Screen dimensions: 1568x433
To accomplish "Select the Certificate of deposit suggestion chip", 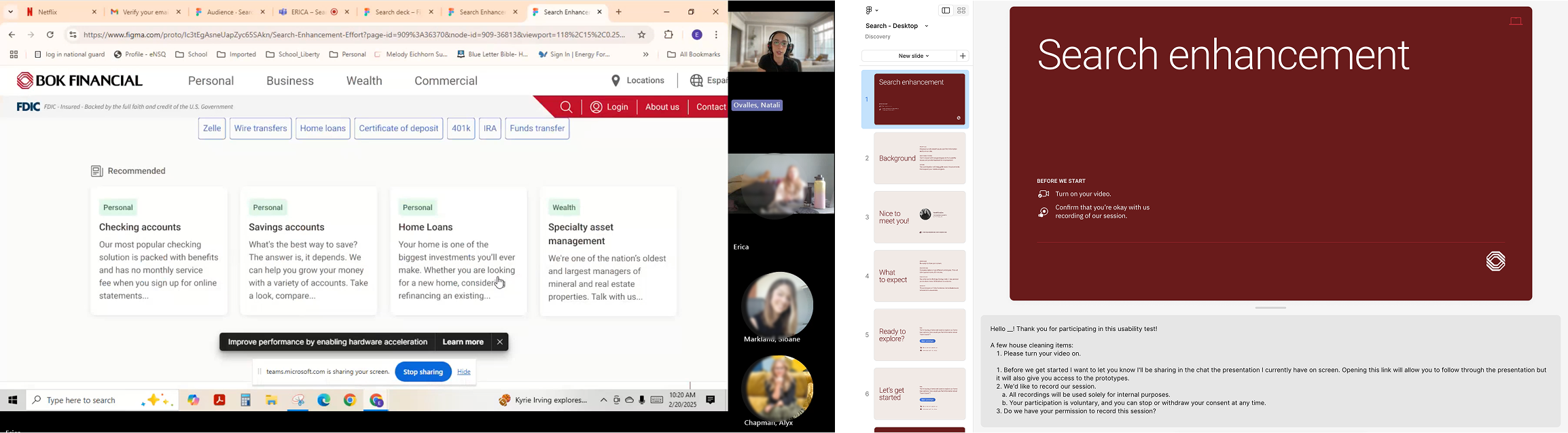I will point(398,128).
